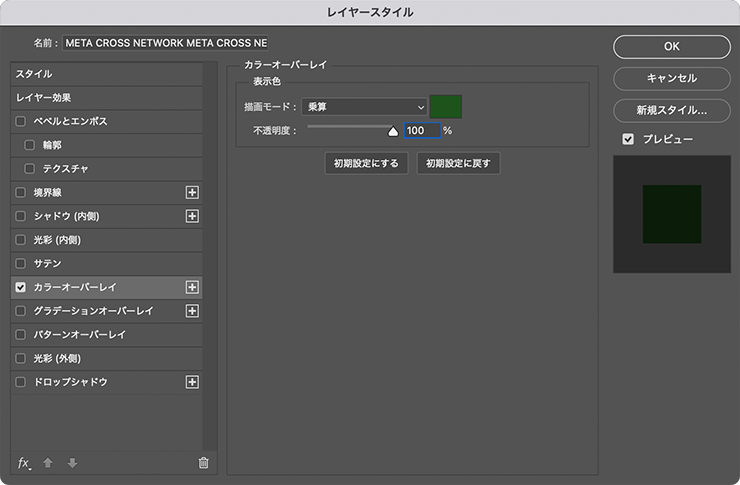The height and width of the screenshot is (485, 740).
Task: Open the green overlay color swatch
Action: coord(446,107)
